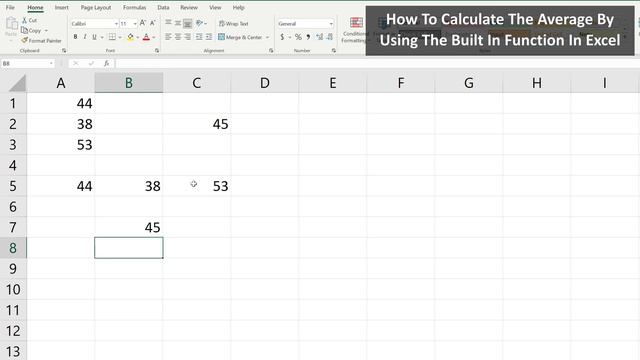Open Conditional Formatting icon
The image size is (640, 360).
356,22
